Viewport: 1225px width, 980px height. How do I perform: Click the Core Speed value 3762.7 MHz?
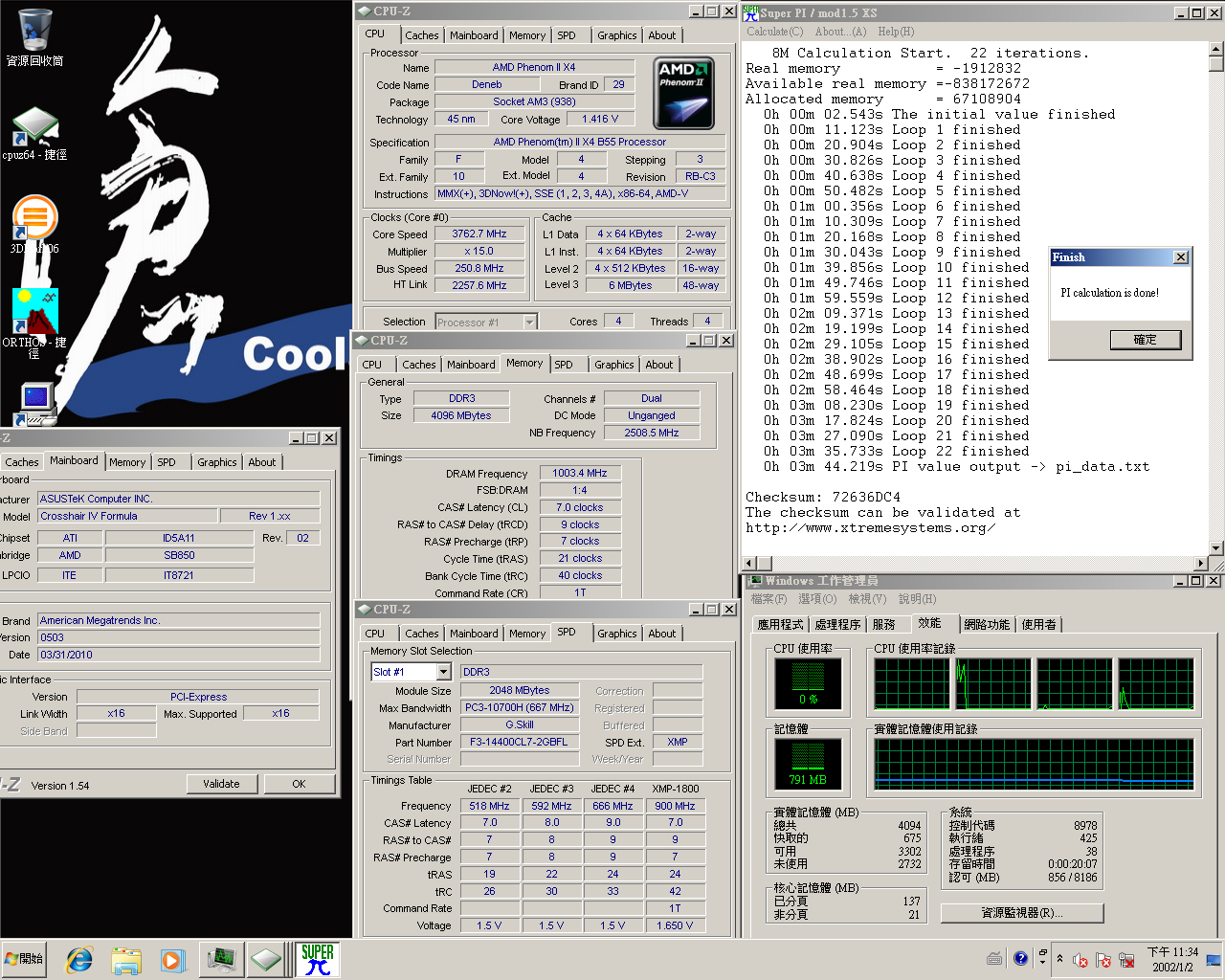(x=479, y=234)
